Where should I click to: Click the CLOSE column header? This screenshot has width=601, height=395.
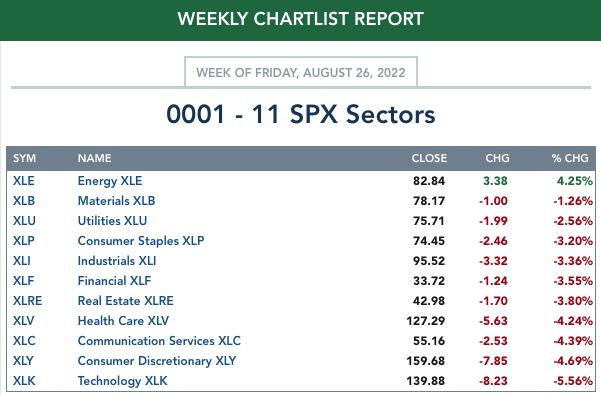(429, 158)
